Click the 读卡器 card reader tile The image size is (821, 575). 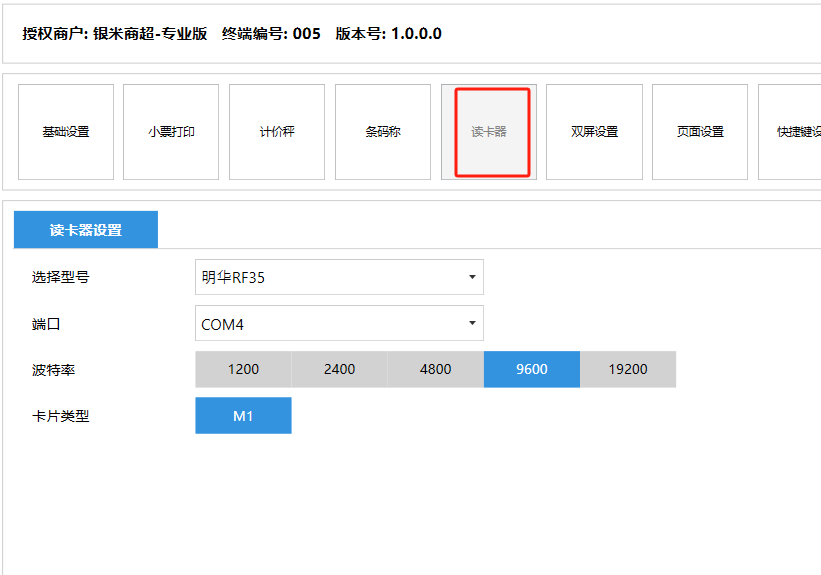click(x=490, y=132)
